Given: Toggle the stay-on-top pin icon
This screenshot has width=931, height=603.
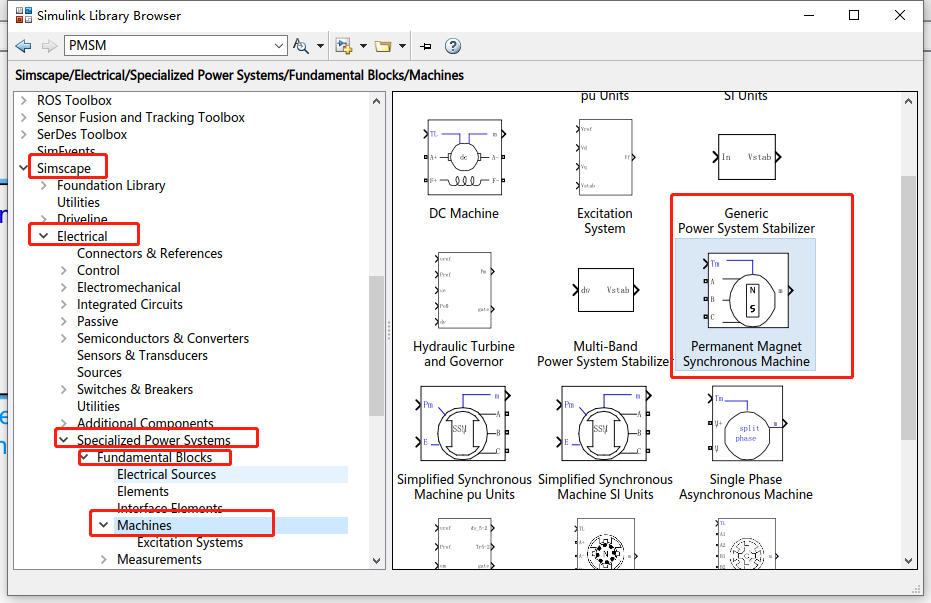Looking at the screenshot, I should coord(426,46).
